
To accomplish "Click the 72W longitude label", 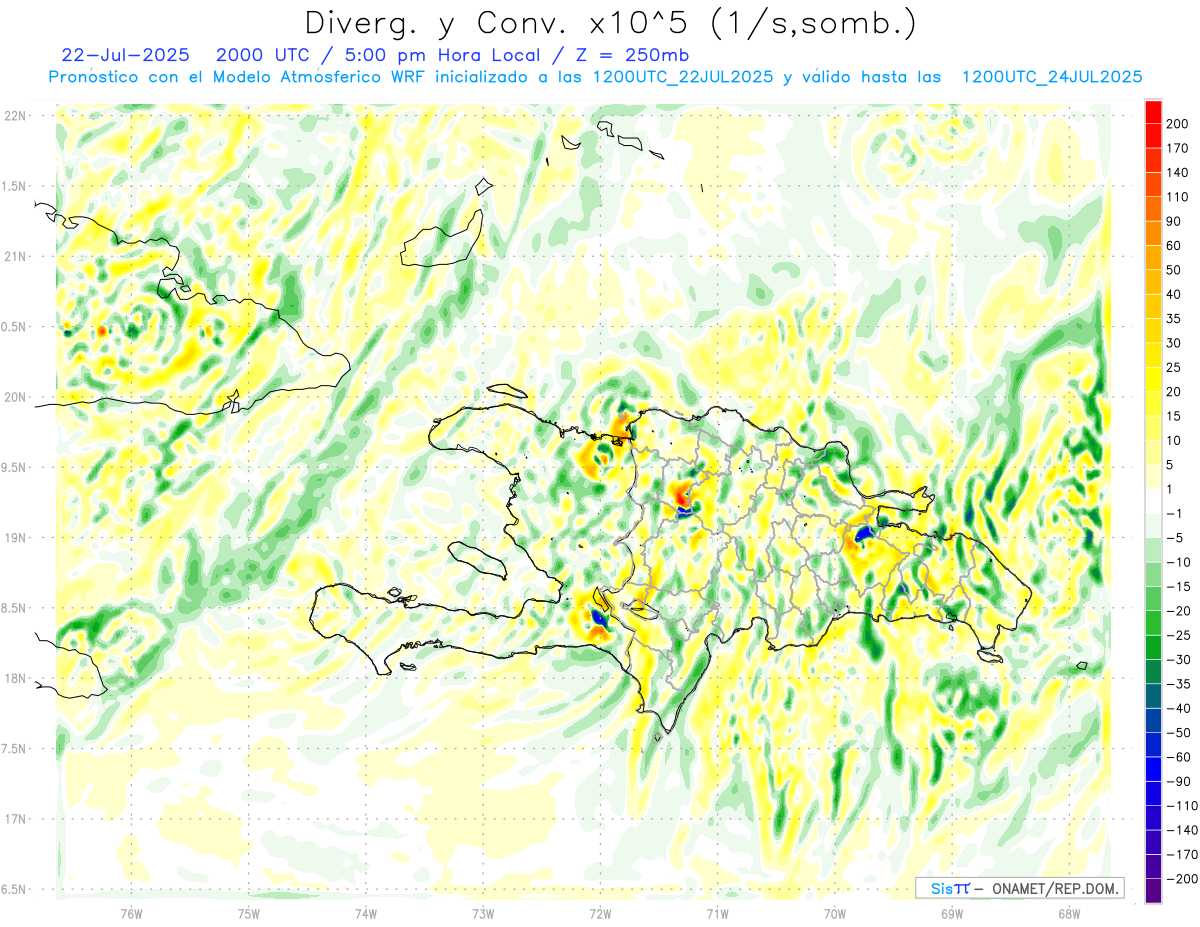I will (600, 914).
